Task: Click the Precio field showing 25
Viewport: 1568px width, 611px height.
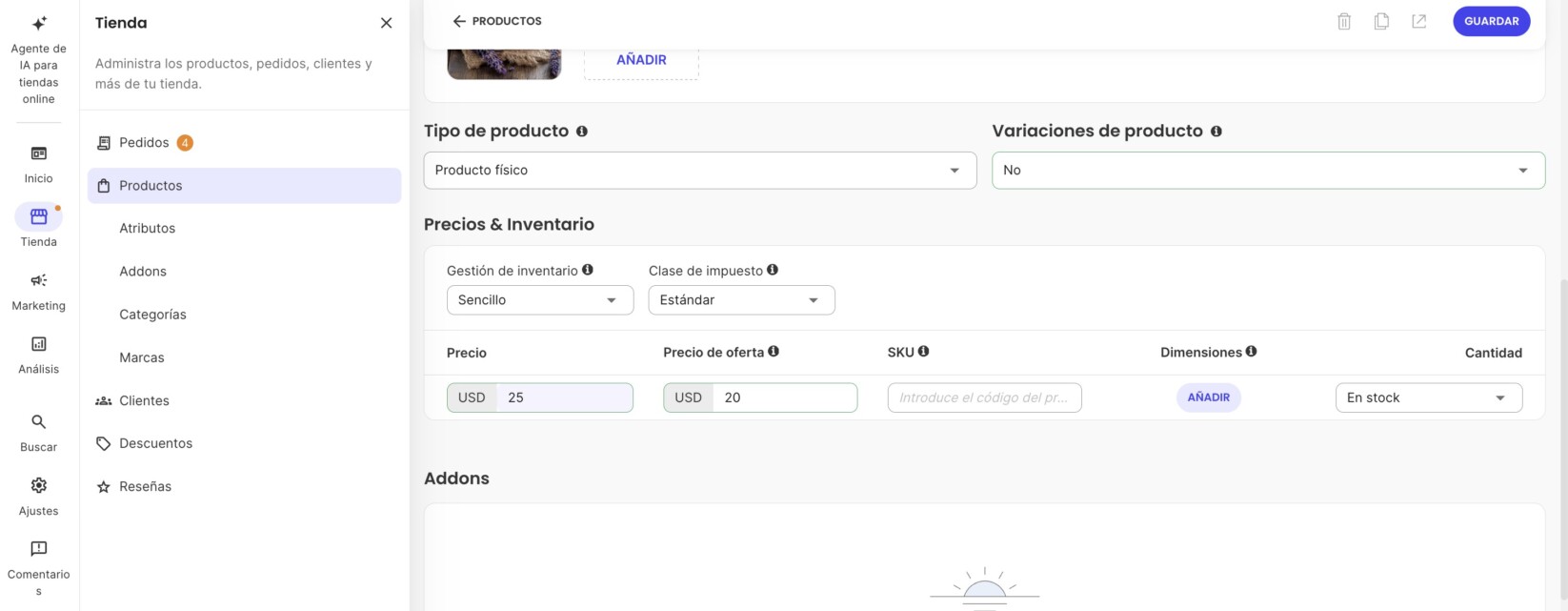Action: 540,397
